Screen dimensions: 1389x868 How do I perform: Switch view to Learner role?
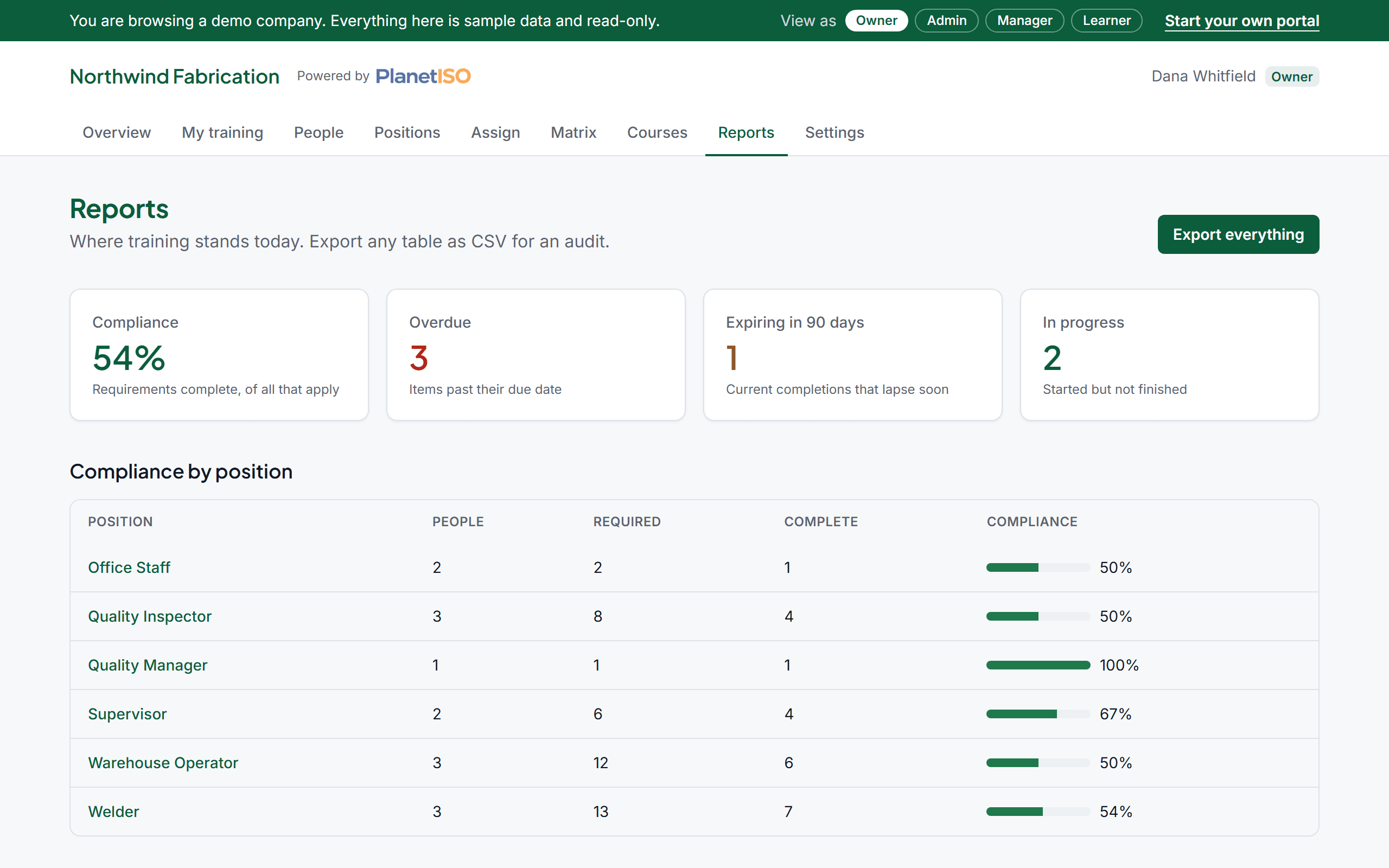[1107, 21]
